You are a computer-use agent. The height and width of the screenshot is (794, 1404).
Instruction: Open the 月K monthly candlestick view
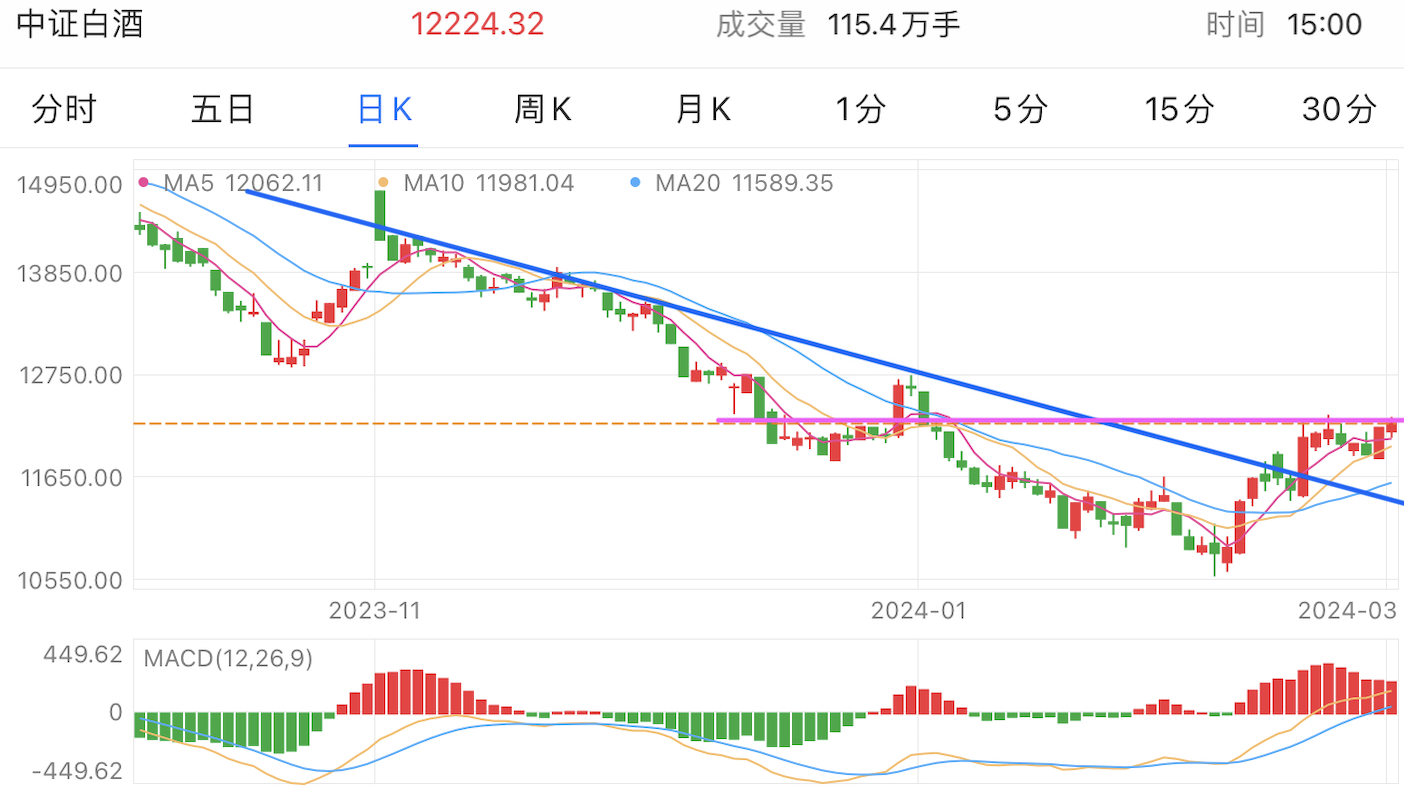[x=703, y=110]
